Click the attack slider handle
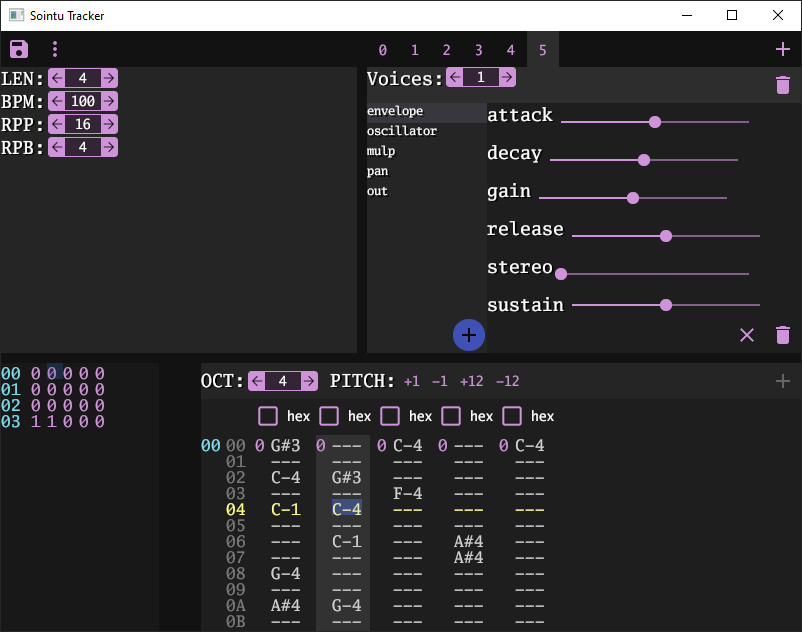The image size is (802, 632). [655, 122]
